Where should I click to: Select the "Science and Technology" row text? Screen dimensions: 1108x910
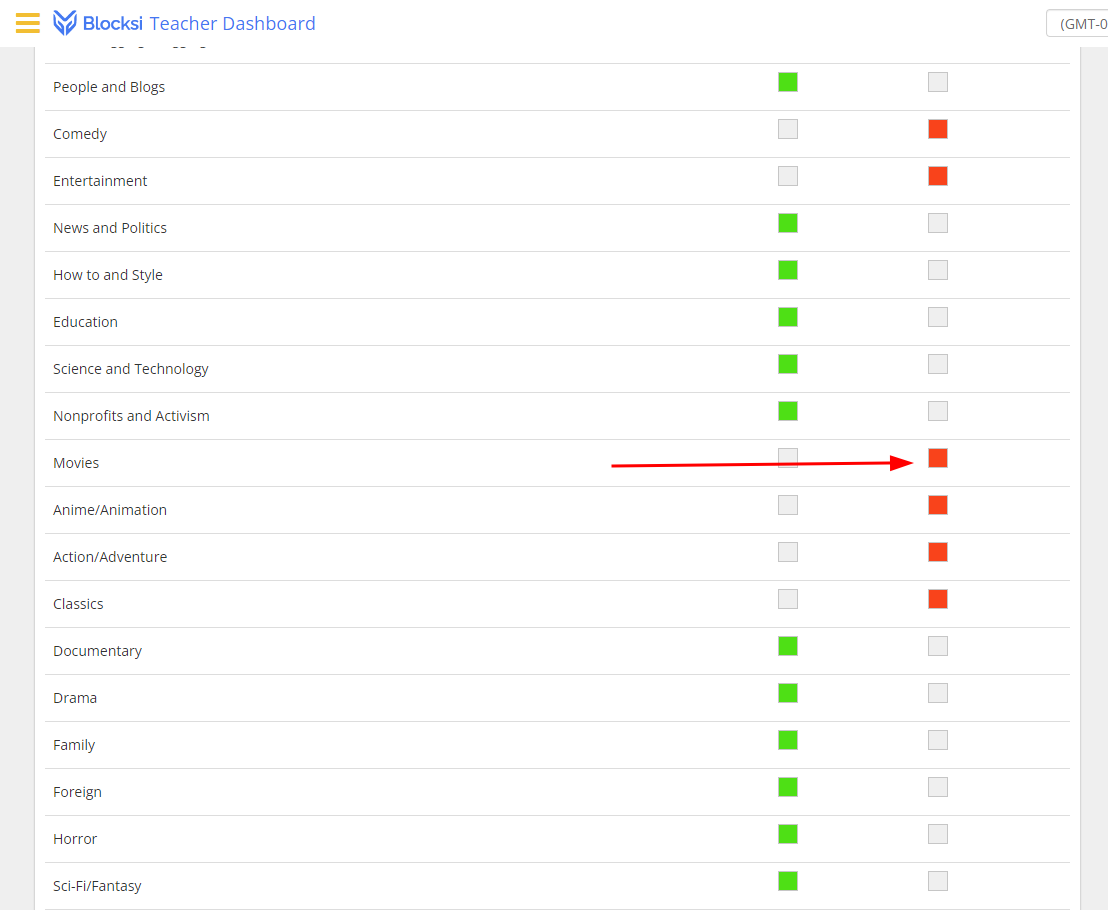pos(131,369)
